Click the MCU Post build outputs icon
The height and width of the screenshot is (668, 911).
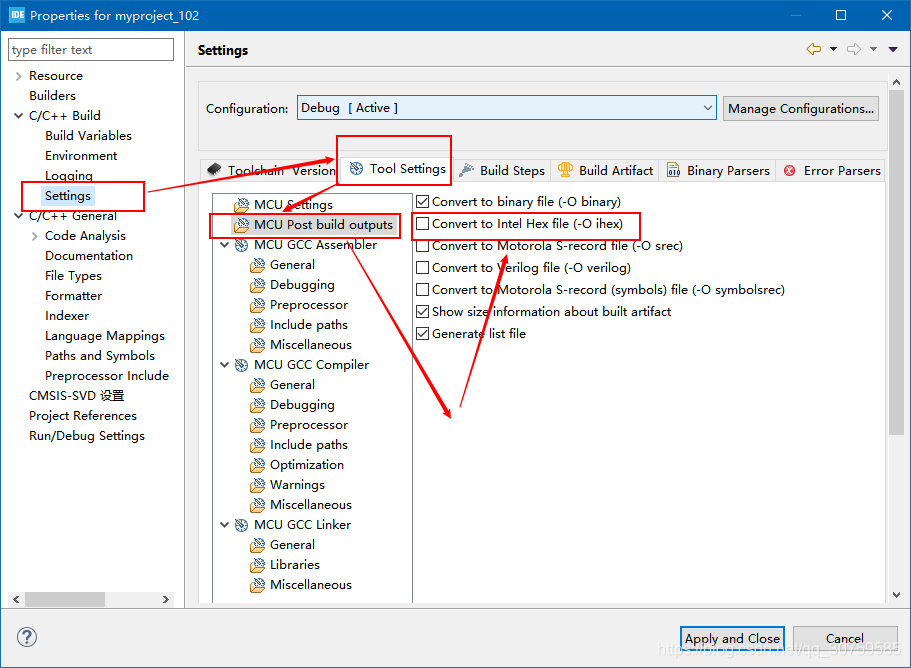click(x=241, y=225)
